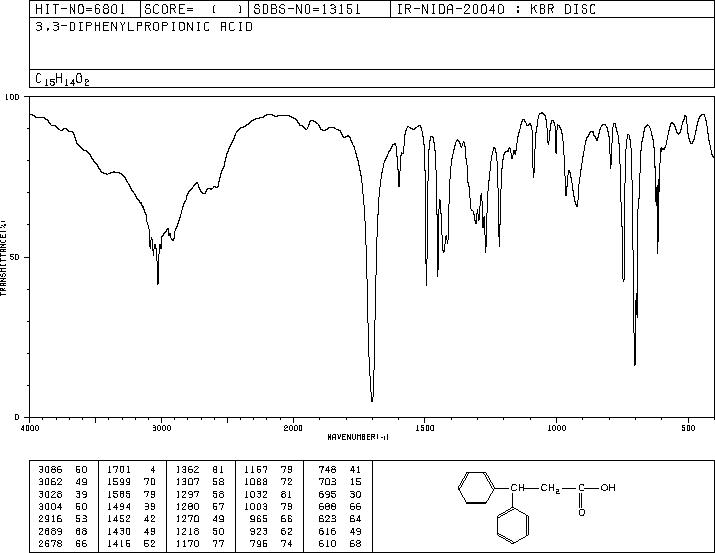
Task: Select the compound name 3,3-DIPHENYLPROPIONIC ACID
Action: click(144, 27)
